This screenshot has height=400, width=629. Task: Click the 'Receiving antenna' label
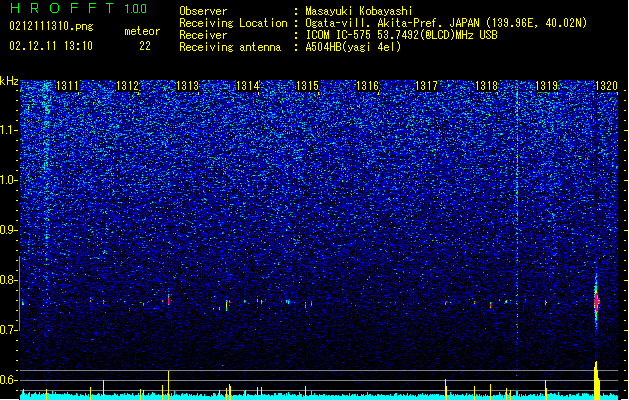point(230,47)
